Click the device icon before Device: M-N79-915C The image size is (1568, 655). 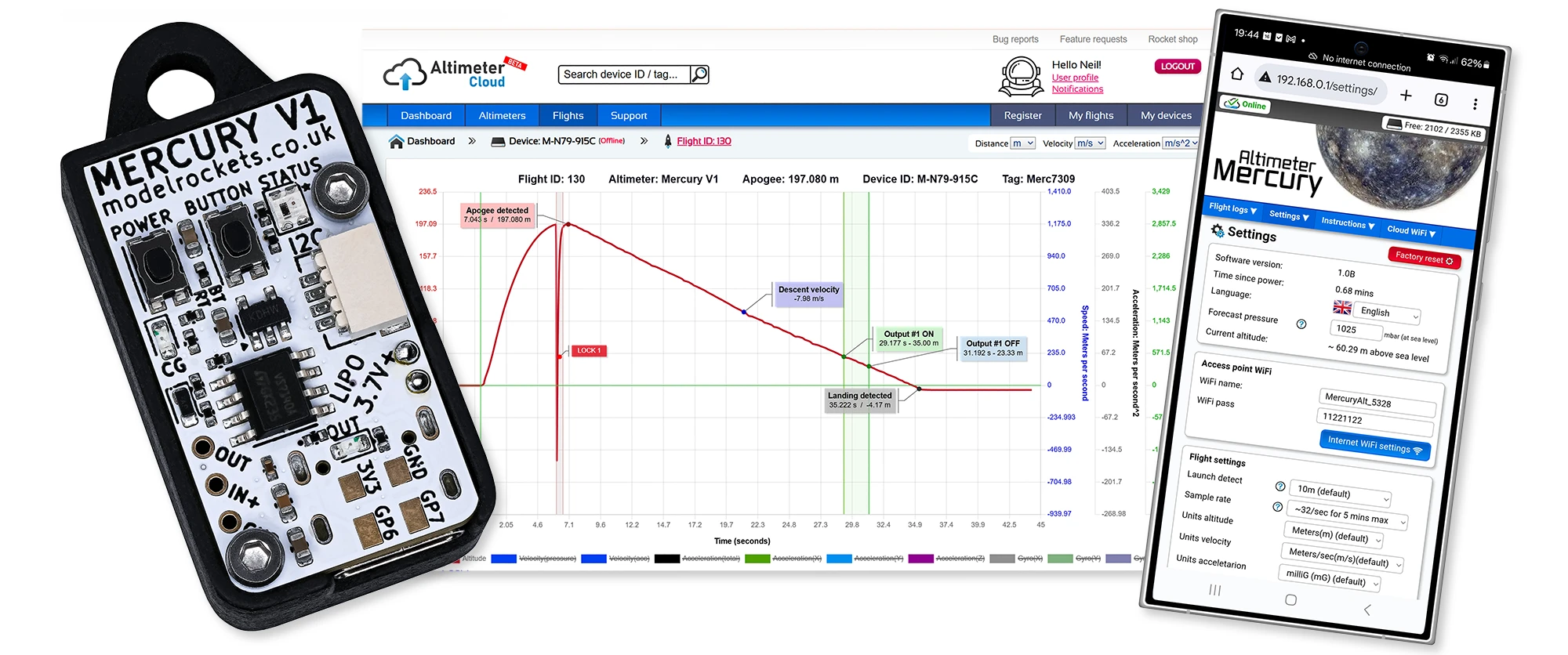click(x=498, y=142)
